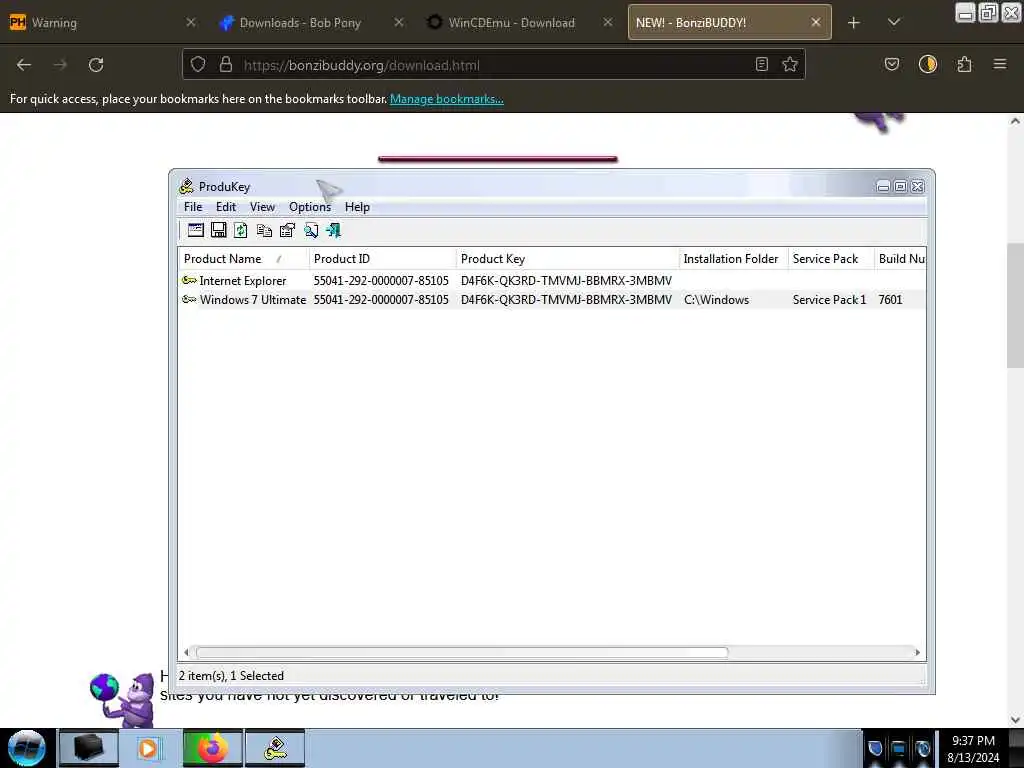
Task: Click the 7601 build number cell
Action: coord(890,299)
